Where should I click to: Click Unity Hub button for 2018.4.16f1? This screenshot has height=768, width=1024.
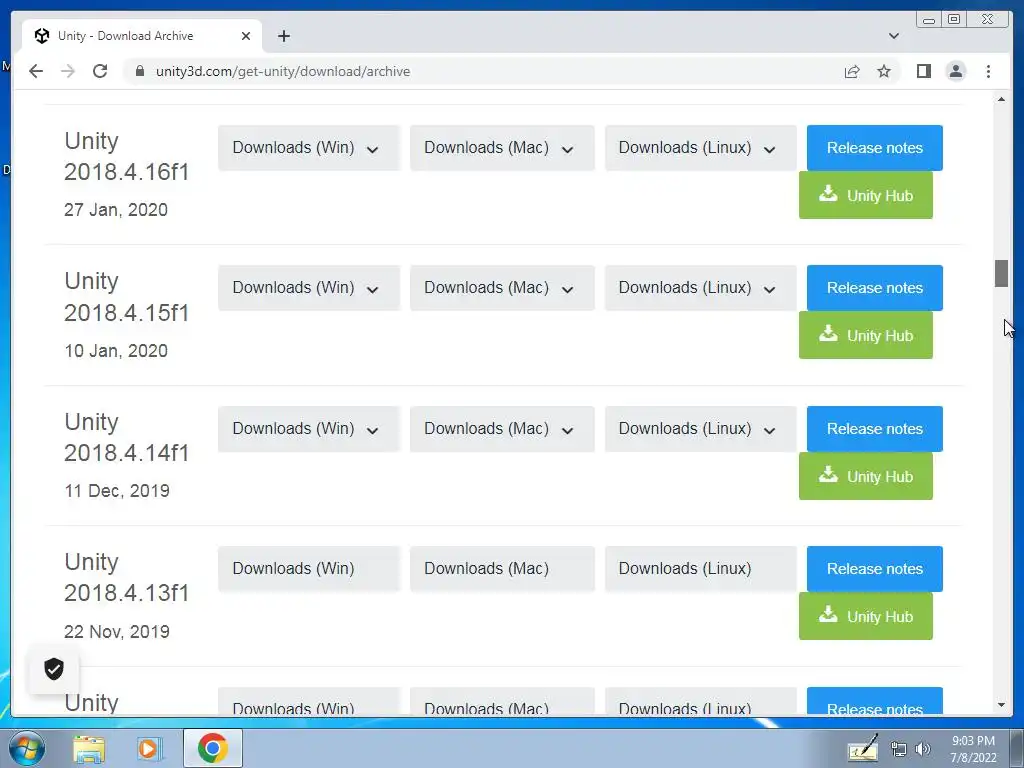point(865,195)
